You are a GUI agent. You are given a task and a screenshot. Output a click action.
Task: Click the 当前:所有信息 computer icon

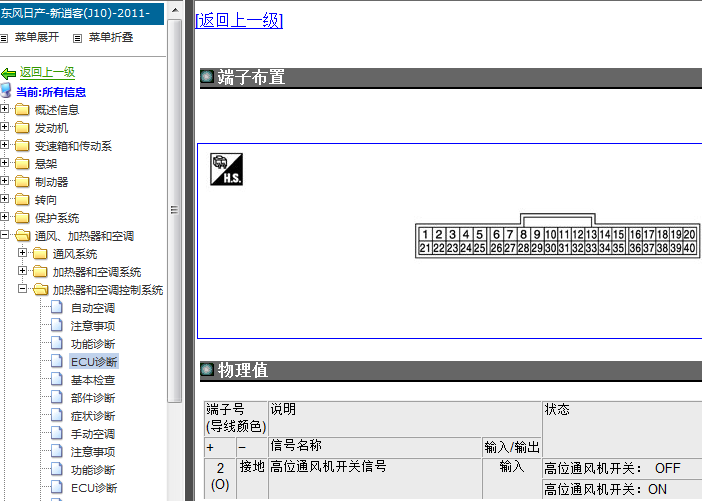click(6, 90)
